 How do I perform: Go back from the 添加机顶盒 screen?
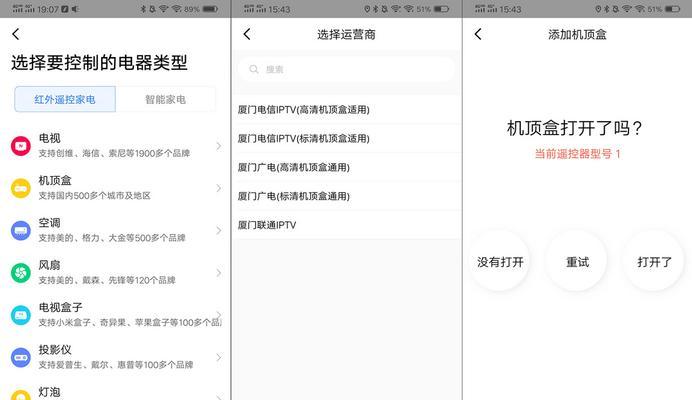[x=478, y=34]
